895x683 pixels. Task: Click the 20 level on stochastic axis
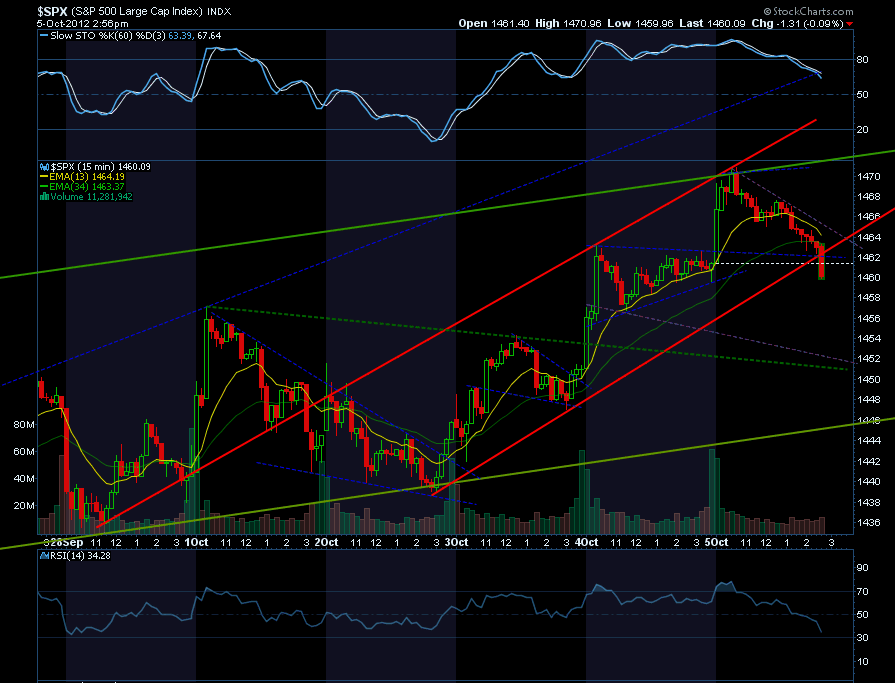(x=862, y=130)
